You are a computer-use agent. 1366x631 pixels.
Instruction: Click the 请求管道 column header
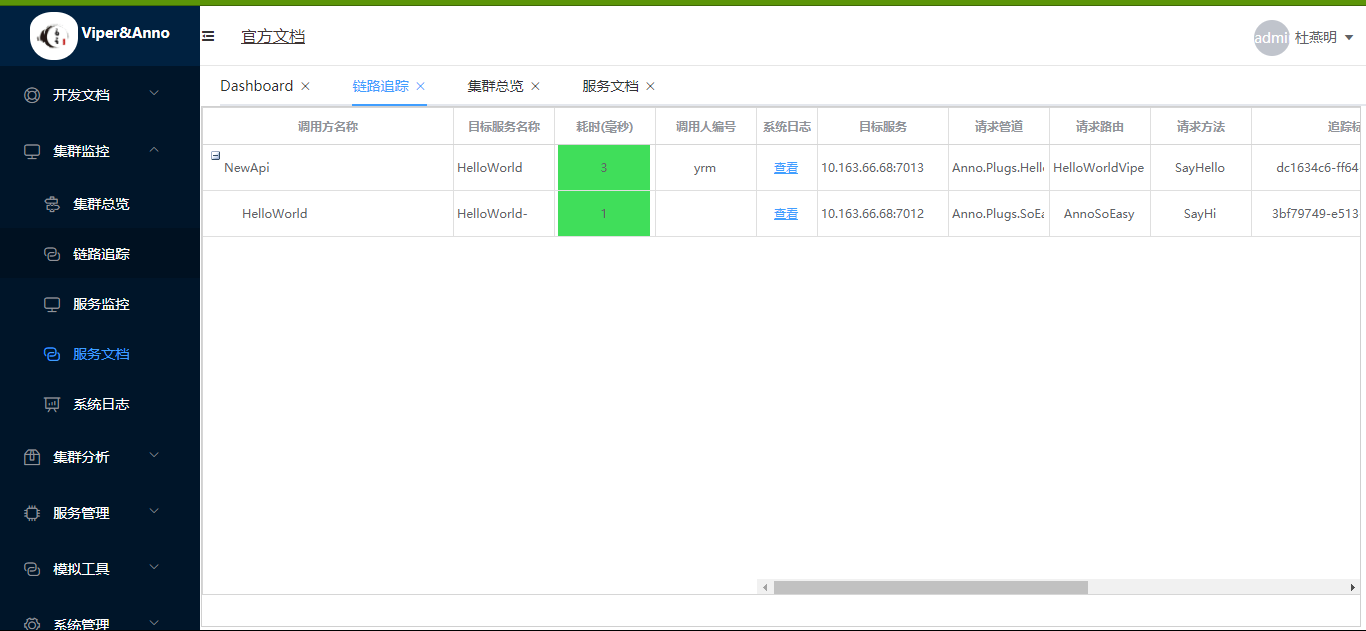coord(999,127)
